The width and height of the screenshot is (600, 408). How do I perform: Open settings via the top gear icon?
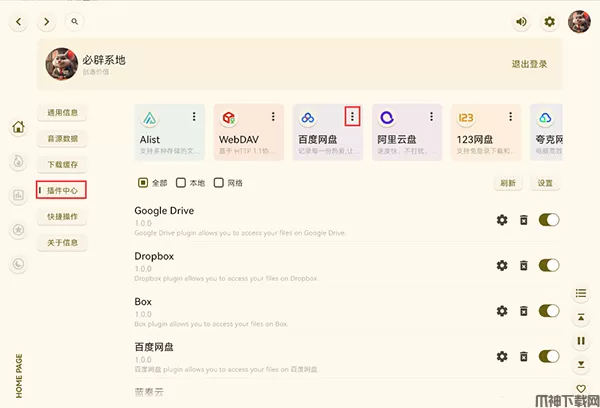point(549,22)
